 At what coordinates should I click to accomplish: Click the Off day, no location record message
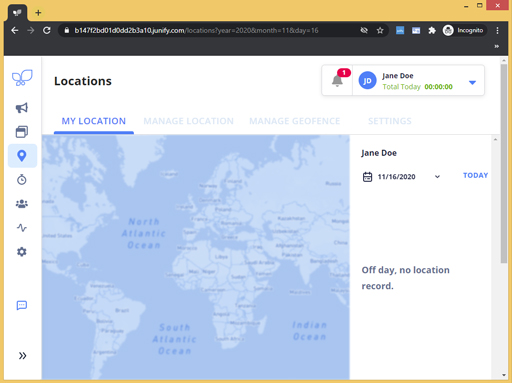point(406,278)
